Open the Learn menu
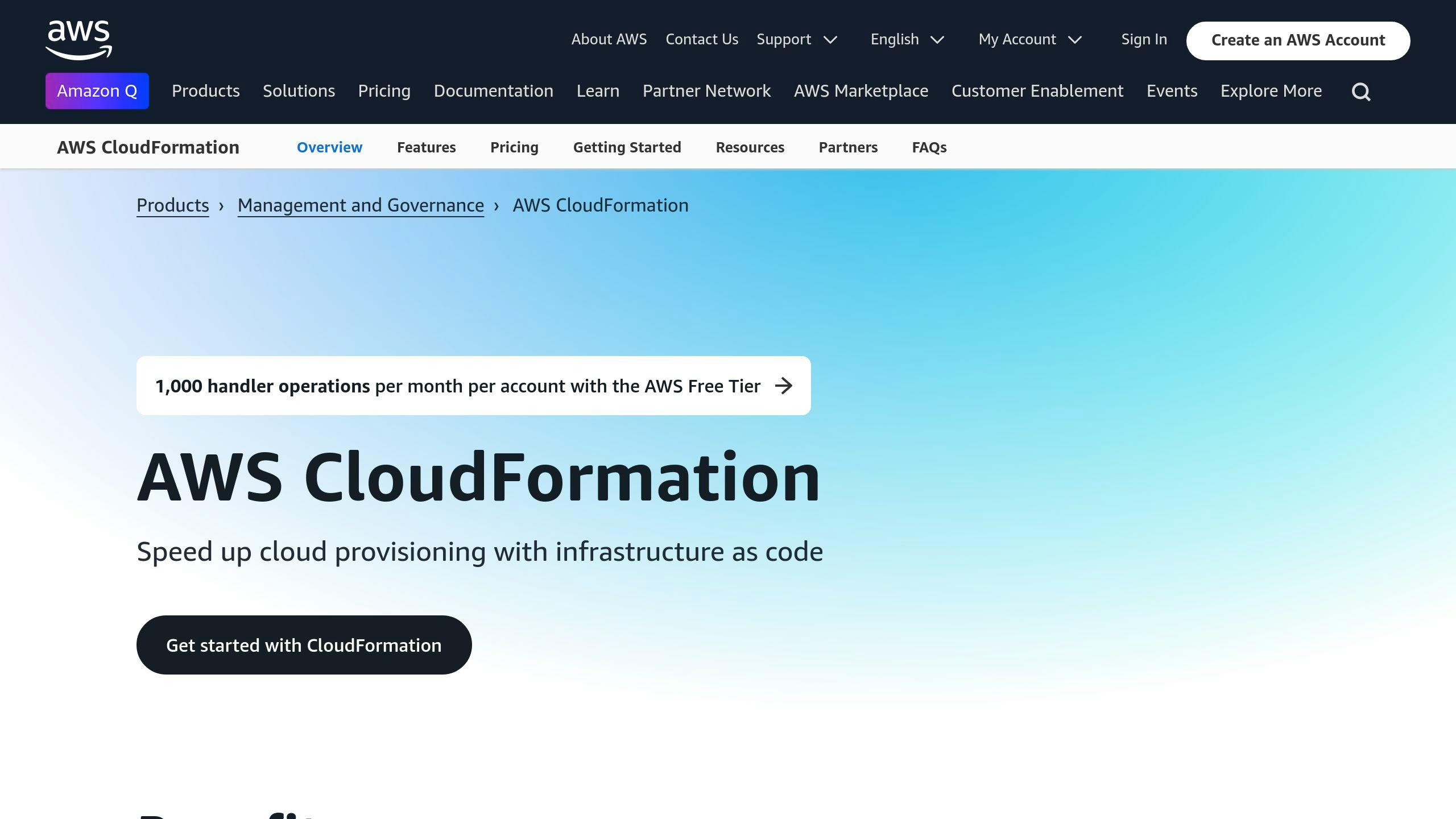Viewport: 1456px width, 819px height. coord(598,91)
